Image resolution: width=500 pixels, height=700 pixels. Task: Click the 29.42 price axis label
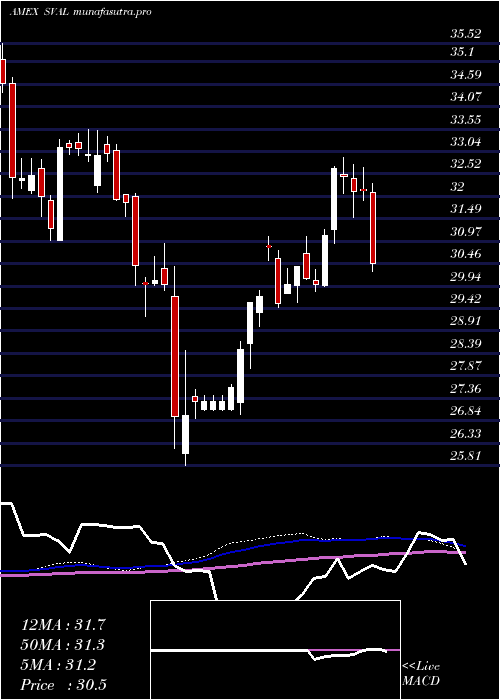pyautogui.click(x=466, y=299)
